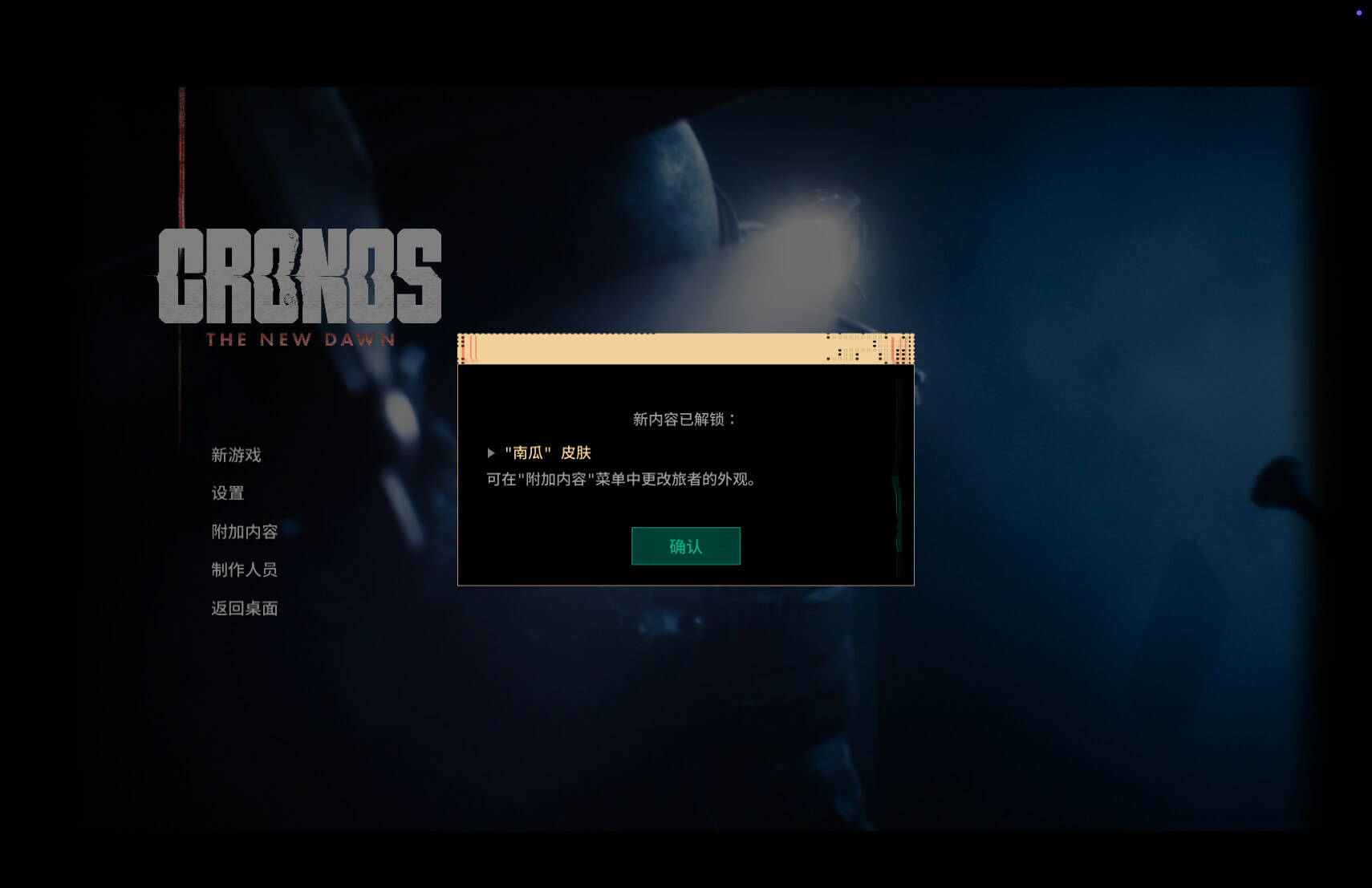Expand the triangle arrow beside "南瓜" 皮肤

[491, 453]
